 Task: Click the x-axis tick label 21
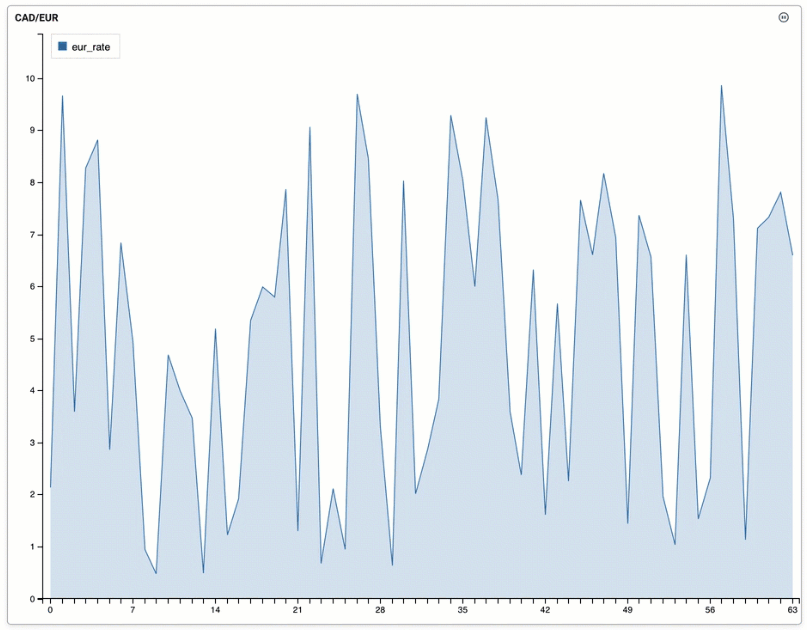[297, 609]
